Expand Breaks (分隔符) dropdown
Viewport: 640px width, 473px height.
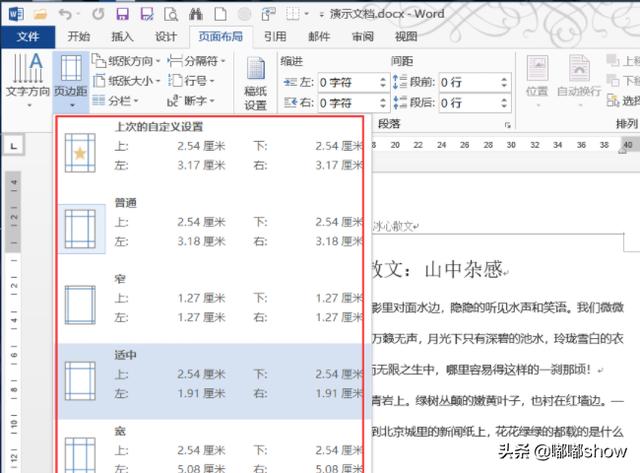pyautogui.click(x=197, y=61)
